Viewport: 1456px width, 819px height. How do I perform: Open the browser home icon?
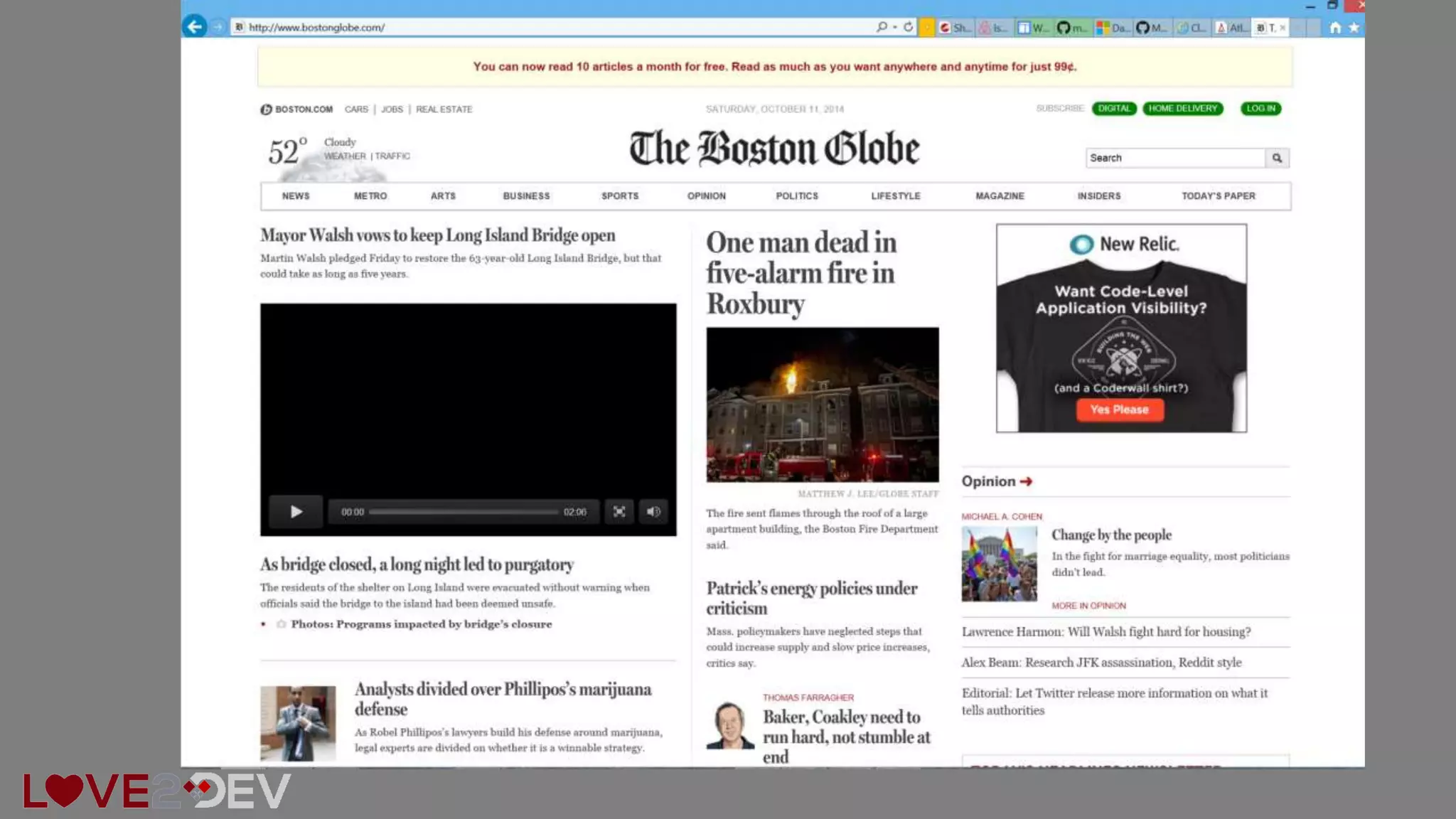pos(1335,28)
